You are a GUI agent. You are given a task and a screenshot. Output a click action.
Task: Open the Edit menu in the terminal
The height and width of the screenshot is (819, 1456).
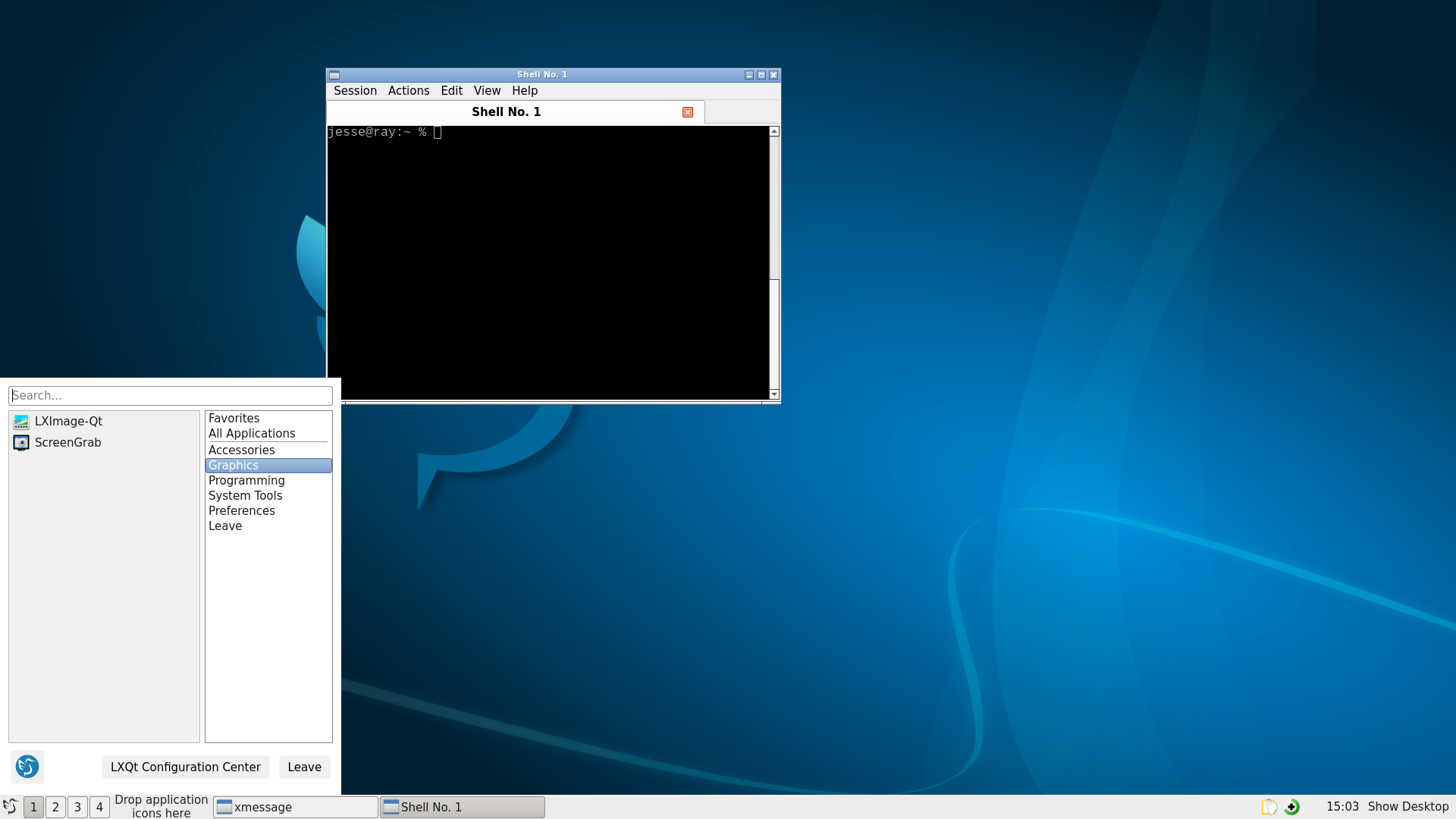(451, 91)
